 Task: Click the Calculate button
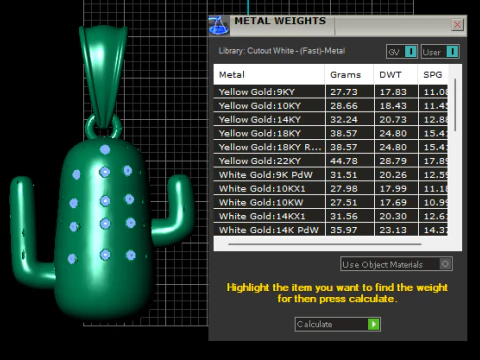point(338,324)
